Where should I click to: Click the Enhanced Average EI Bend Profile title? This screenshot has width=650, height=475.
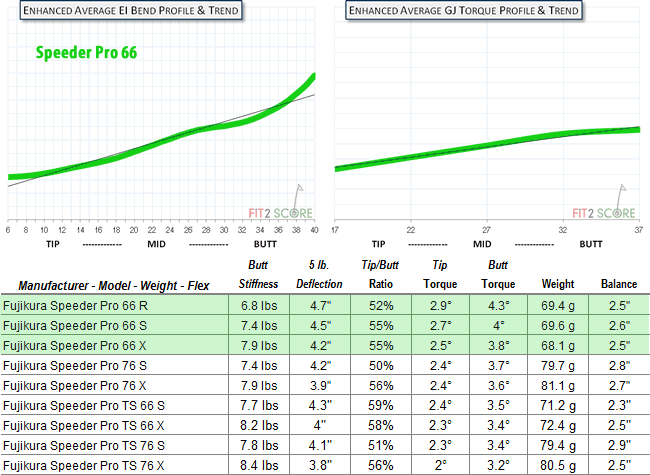pyautogui.click(x=131, y=10)
